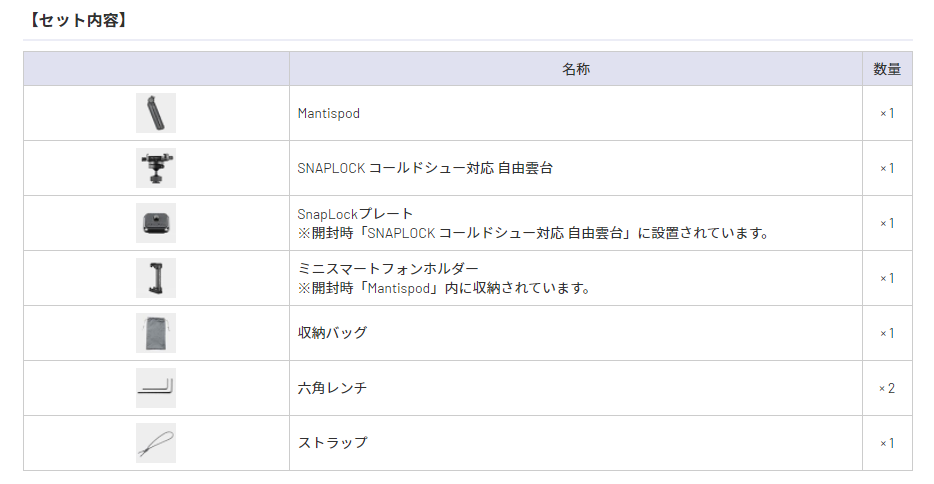Screen dimensions: 934x484
Task: Click the 【セット内容】 section heading
Action: tap(78, 19)
